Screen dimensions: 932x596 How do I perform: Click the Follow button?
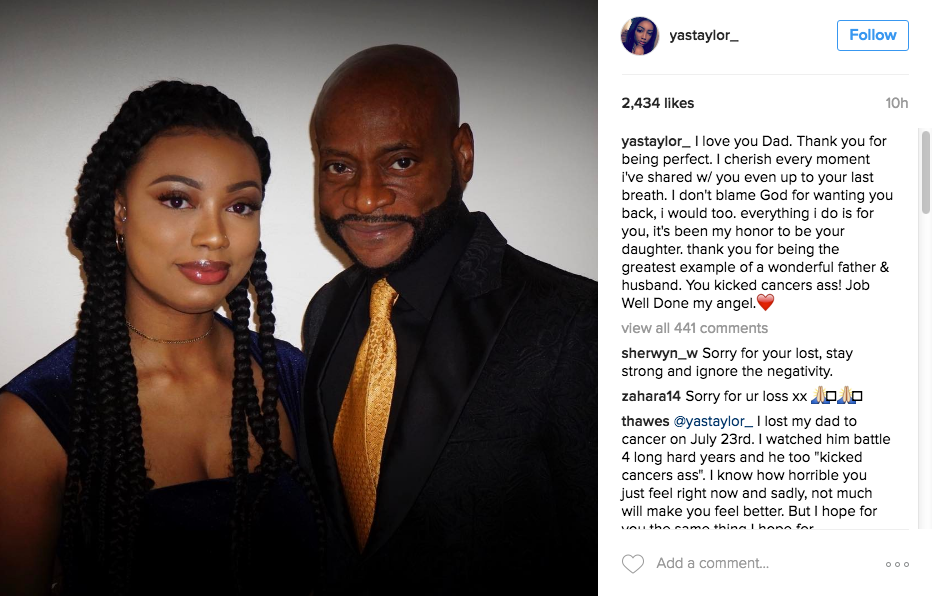[873, 35]
